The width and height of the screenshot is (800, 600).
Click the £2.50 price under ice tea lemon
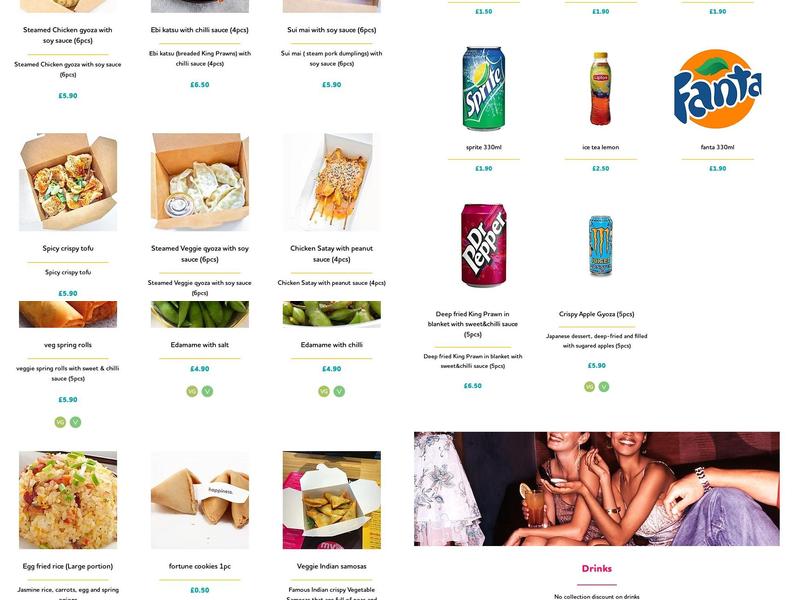click(601, 168)
